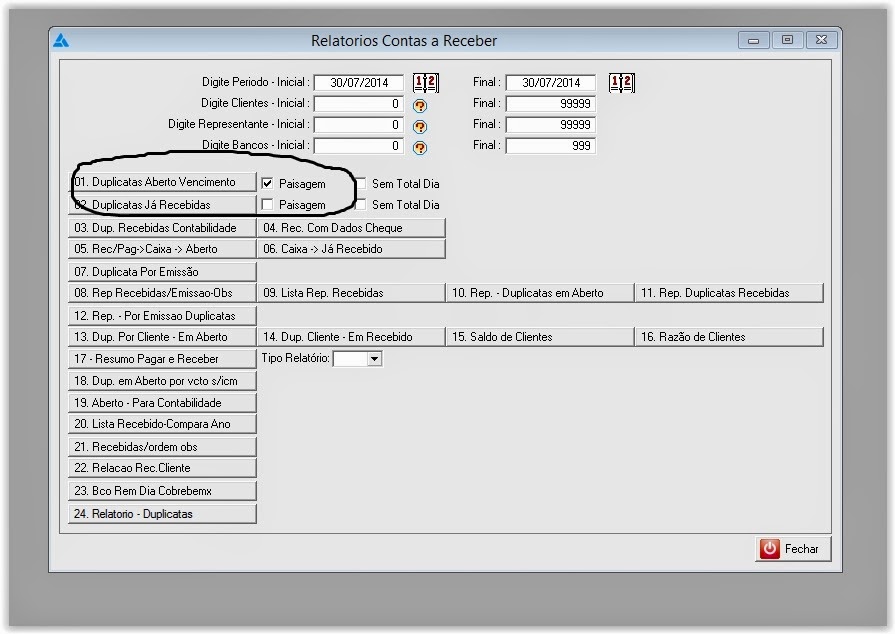This screenshot has height=634, width=895.
Task: Select the Bancos Final field 999
Action: pos(551,146)
